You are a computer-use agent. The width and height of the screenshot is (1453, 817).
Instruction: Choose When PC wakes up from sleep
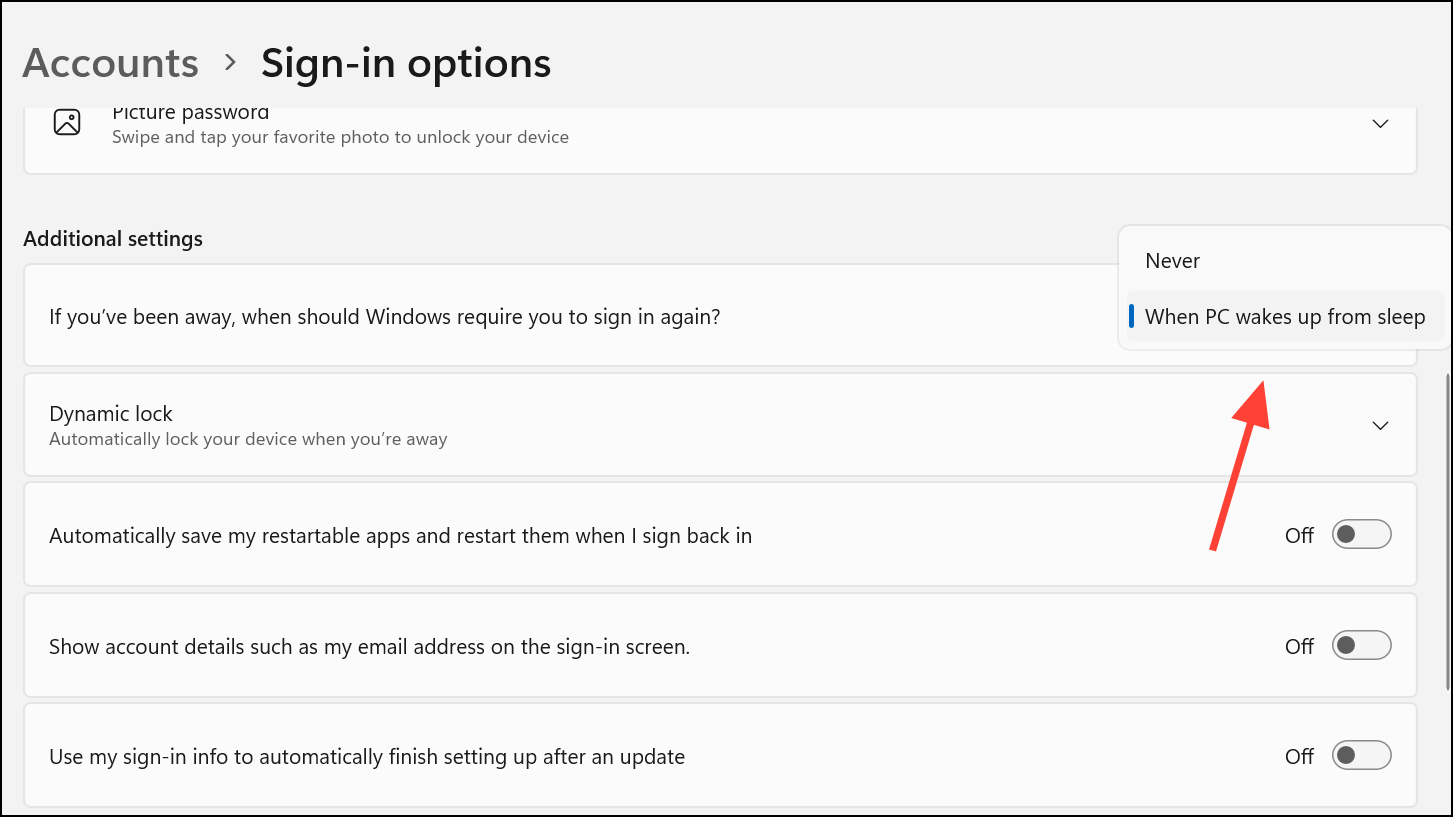pos(1284,317)
